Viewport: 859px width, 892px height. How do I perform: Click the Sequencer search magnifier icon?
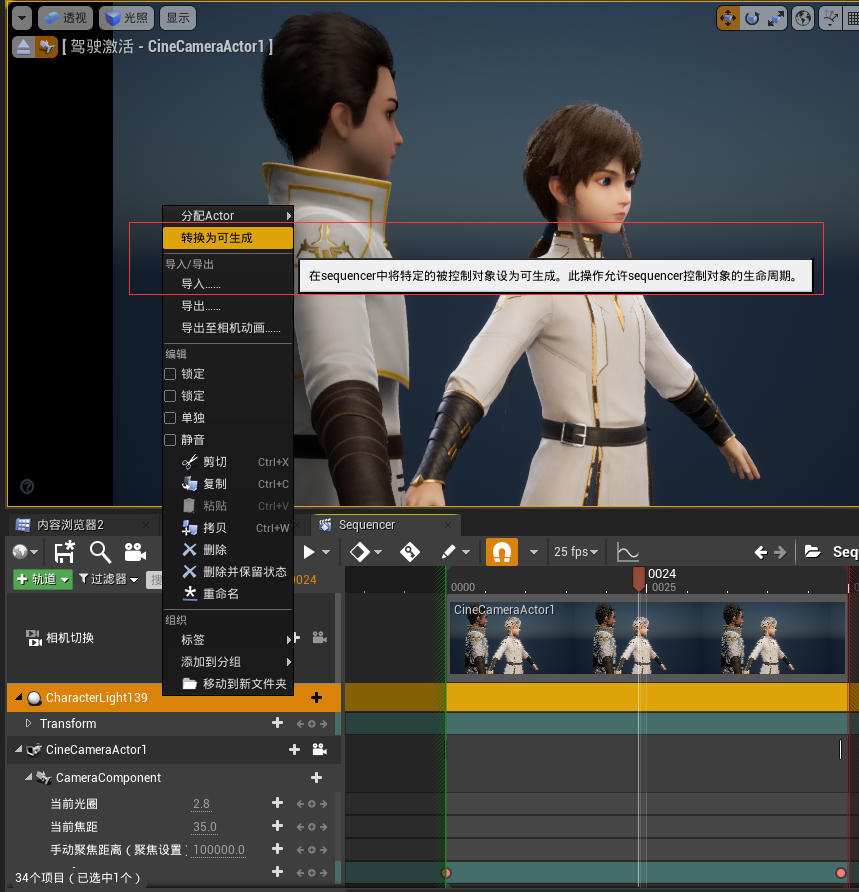[x=100, y=552]
